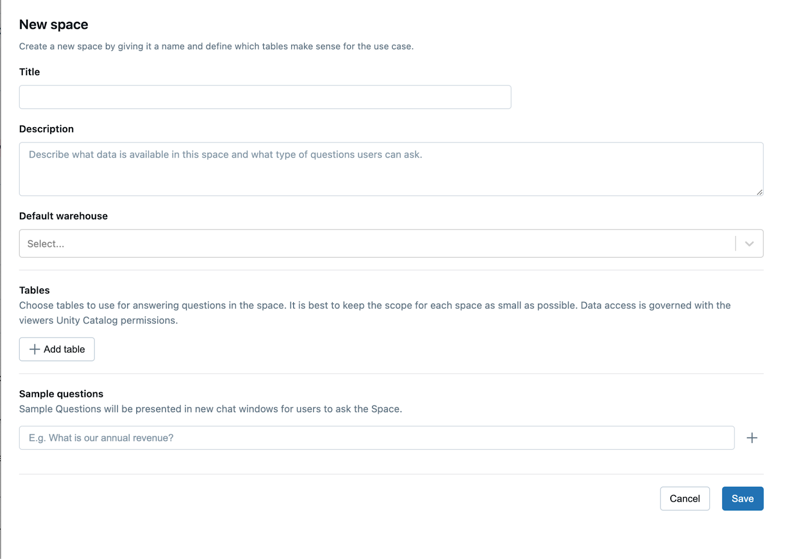Click the plus icon inside Add table

click(x=35, y=349)
